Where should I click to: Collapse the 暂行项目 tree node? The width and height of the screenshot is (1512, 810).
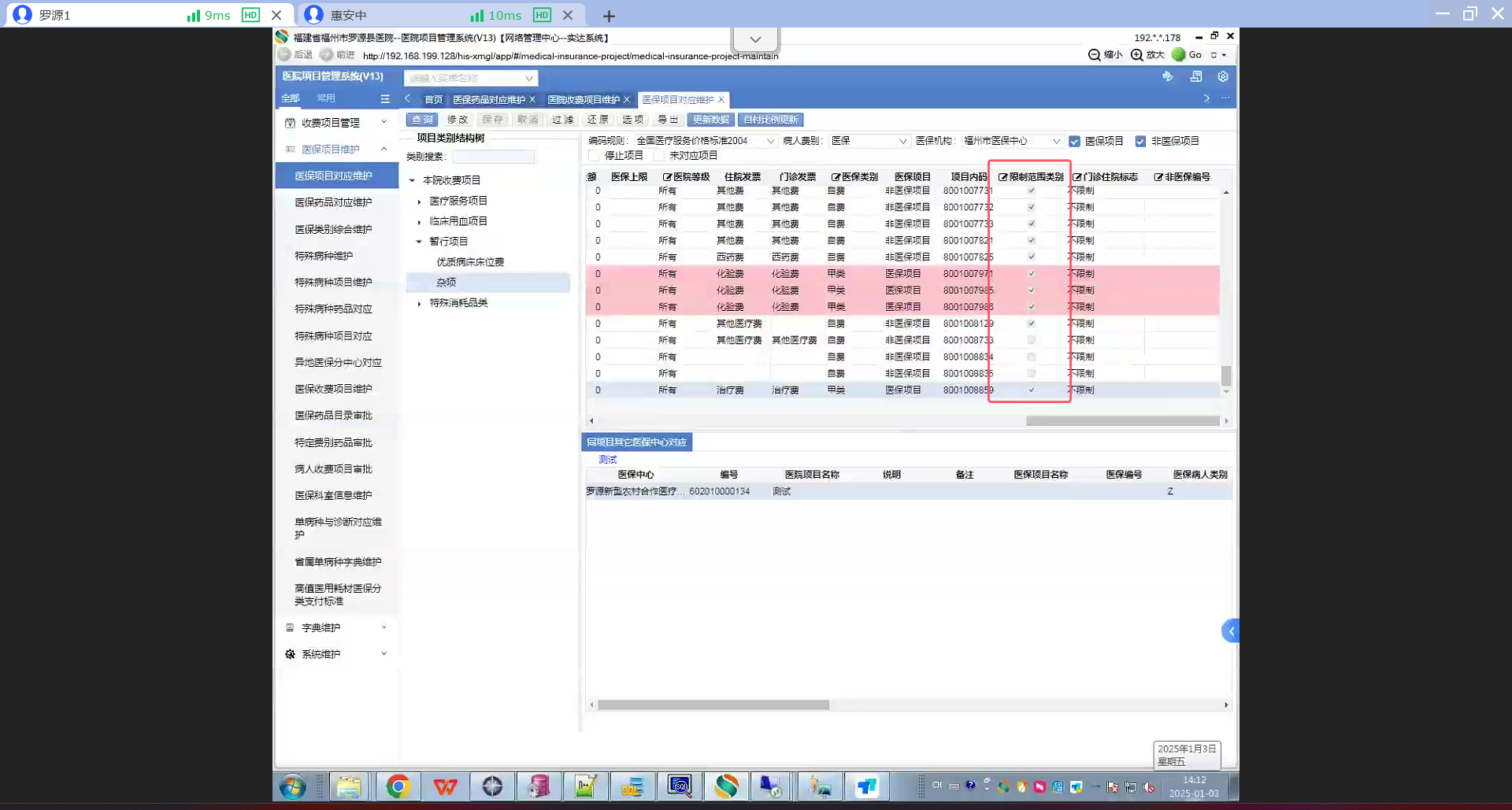[419, 242]
